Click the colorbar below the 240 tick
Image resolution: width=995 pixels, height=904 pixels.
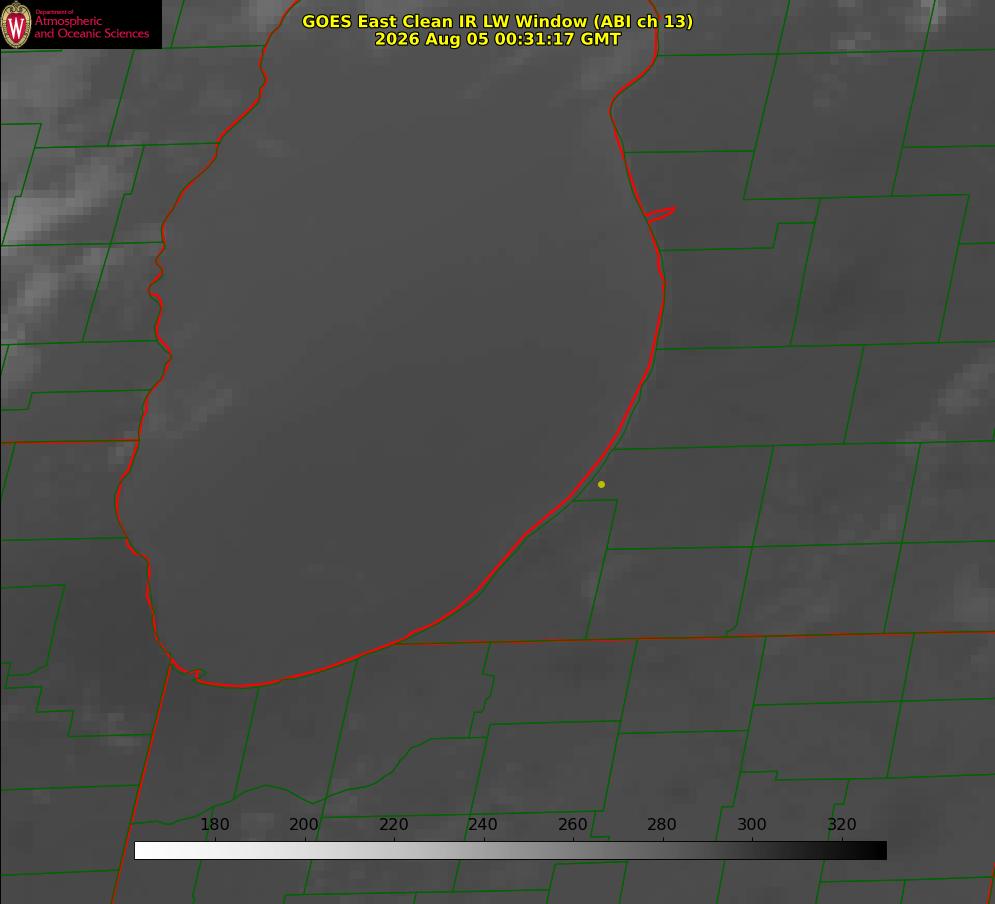tap(484, 851)
